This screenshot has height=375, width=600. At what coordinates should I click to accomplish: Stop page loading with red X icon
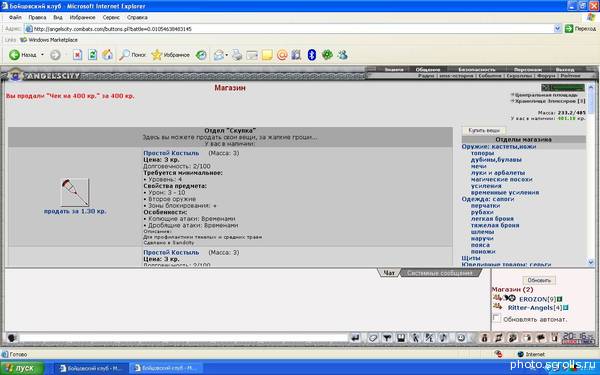coord(77,55)
